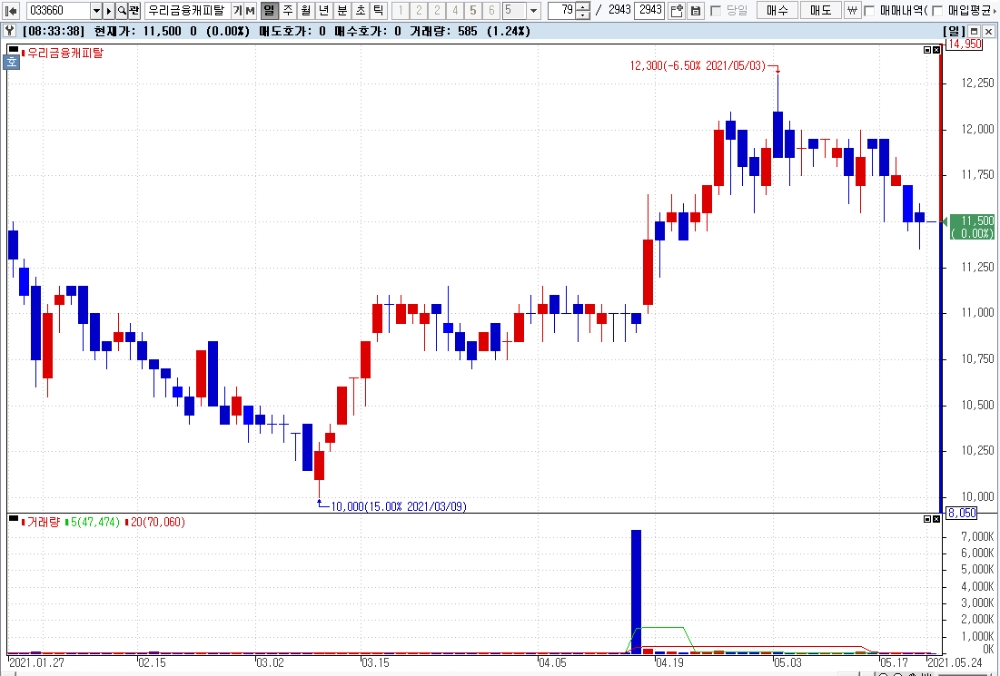This screenshot has width=1000, height=676.
Task: Click the total count field showing 2943
Action: coord(650,10)
